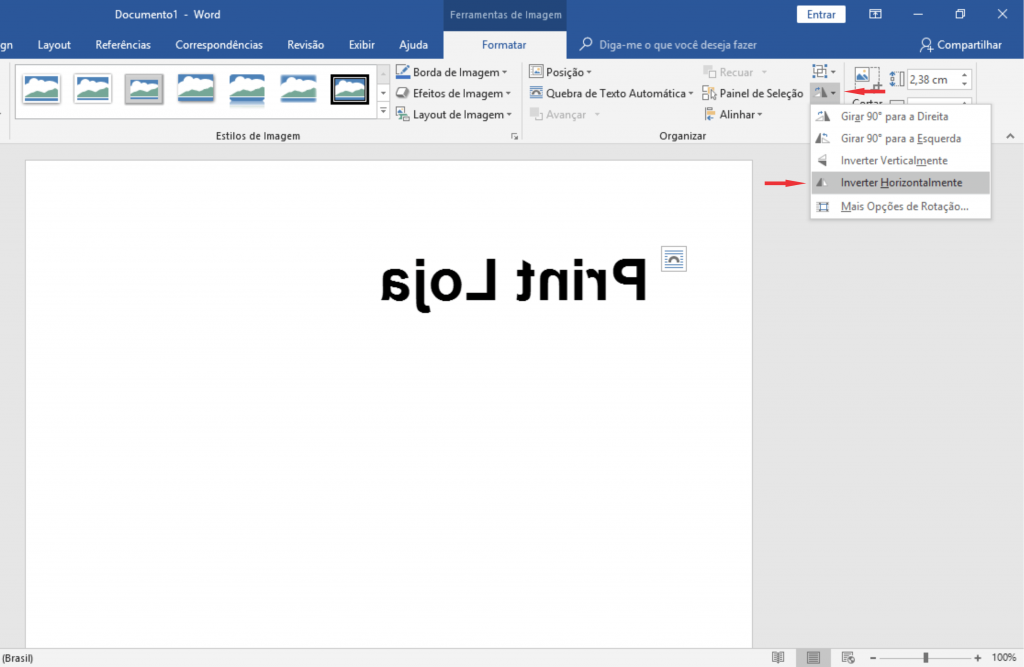
Task: Click Inverter Horizontalmente in the rotation menu
Action: coord(900,183)
